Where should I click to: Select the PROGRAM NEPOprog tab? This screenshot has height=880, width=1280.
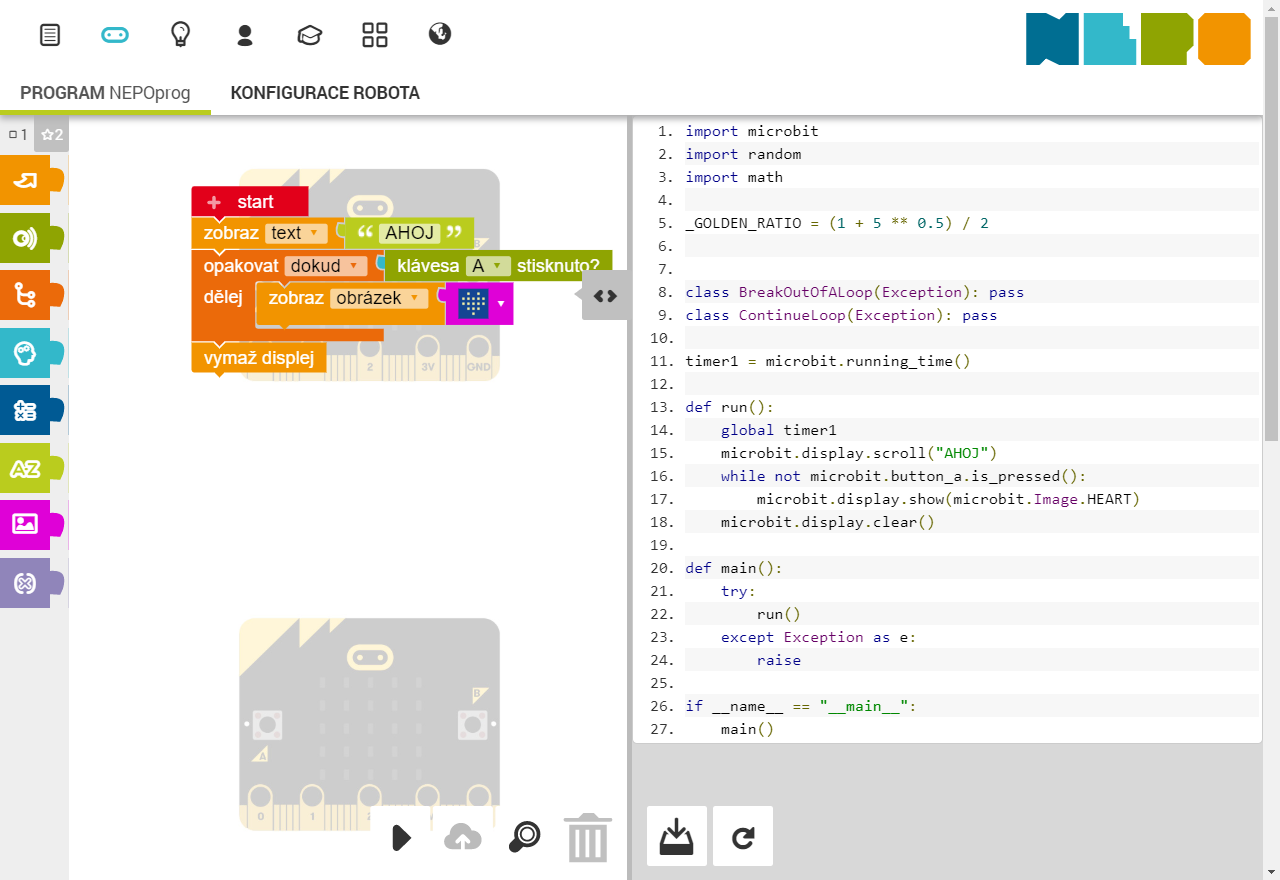[x=104, y=92]
